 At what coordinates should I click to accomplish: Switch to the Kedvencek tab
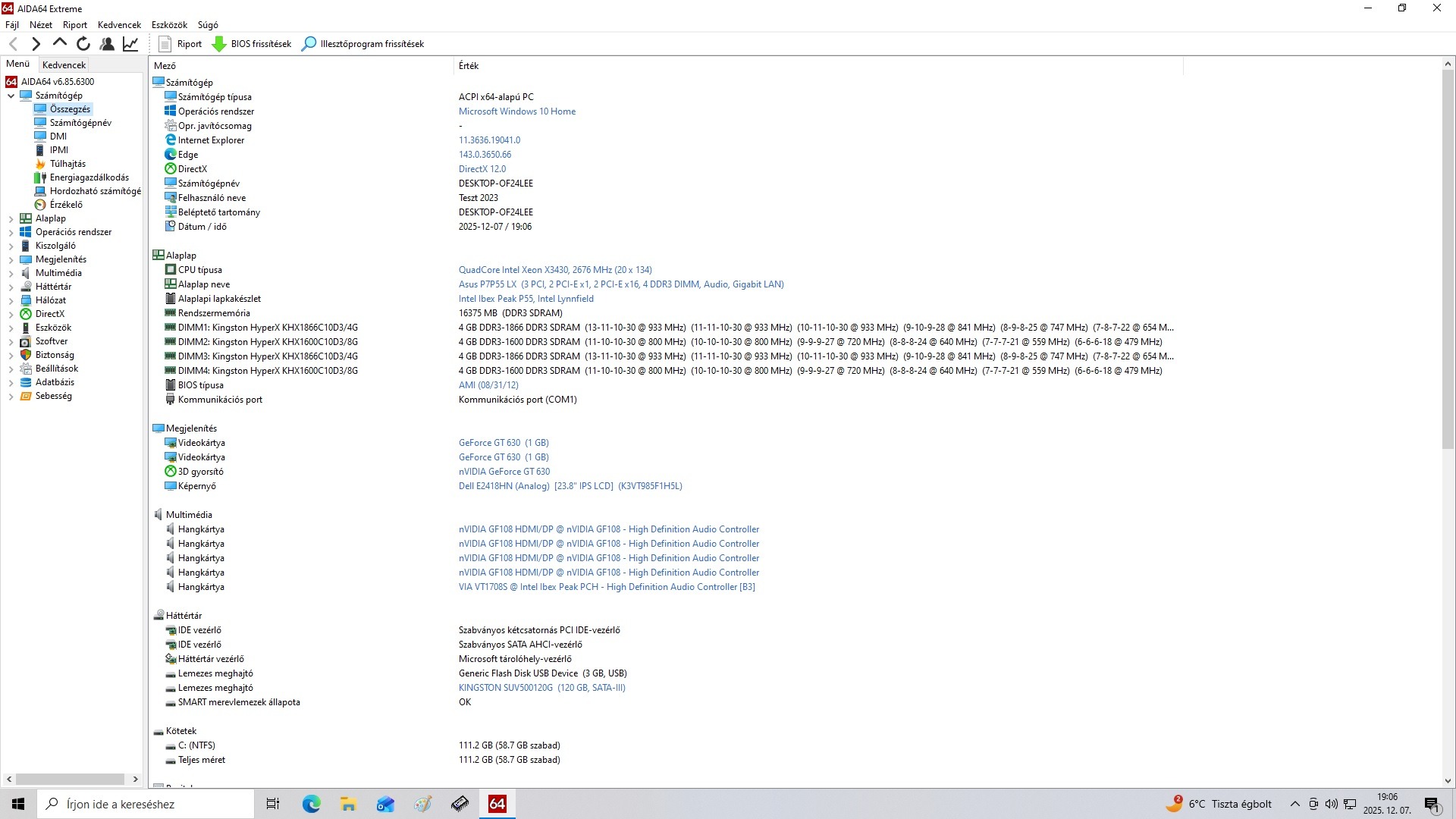click(x=64, y=65)
